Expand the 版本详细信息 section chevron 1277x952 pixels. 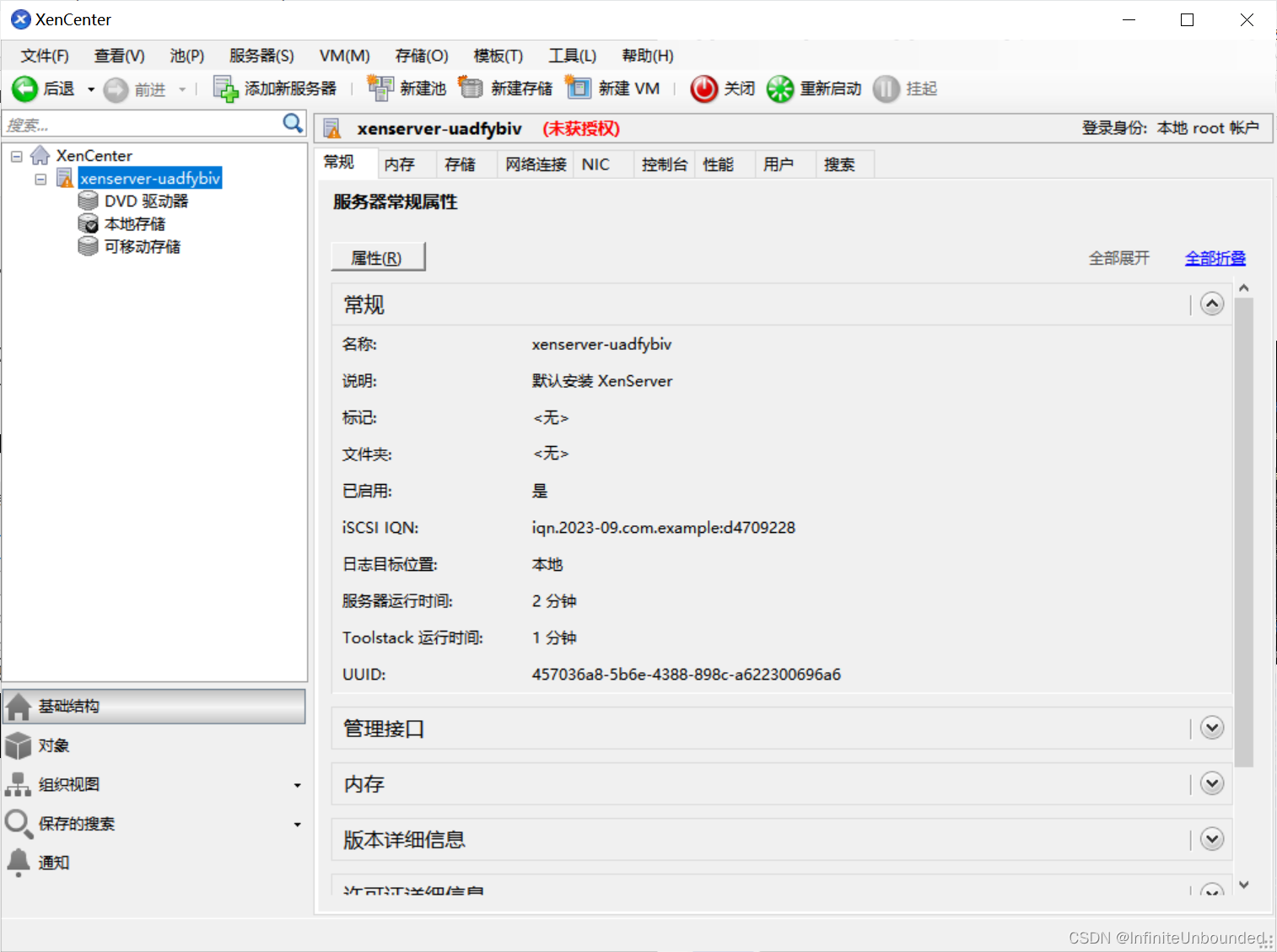point(1212,839)
